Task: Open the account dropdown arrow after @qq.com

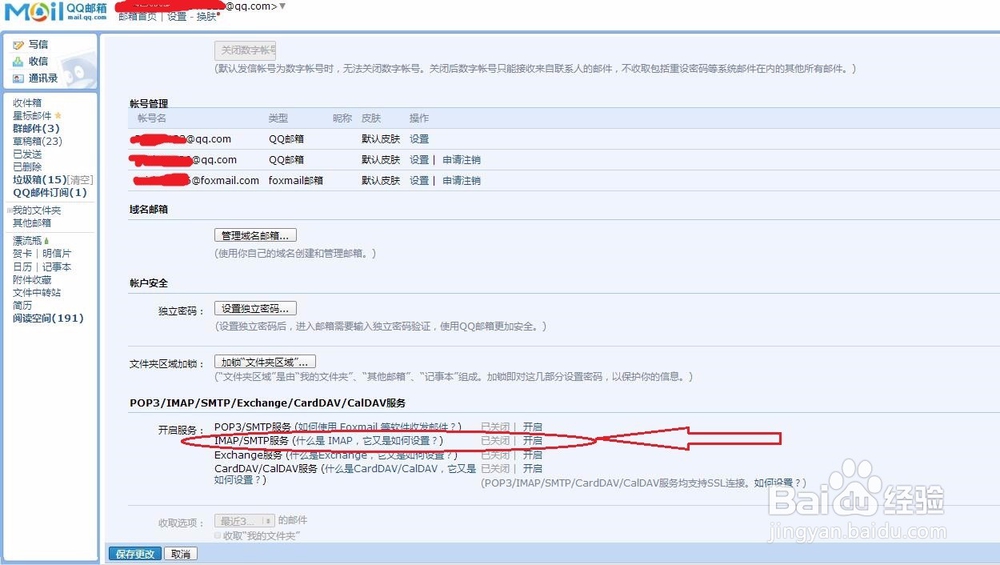Action: 283,6
